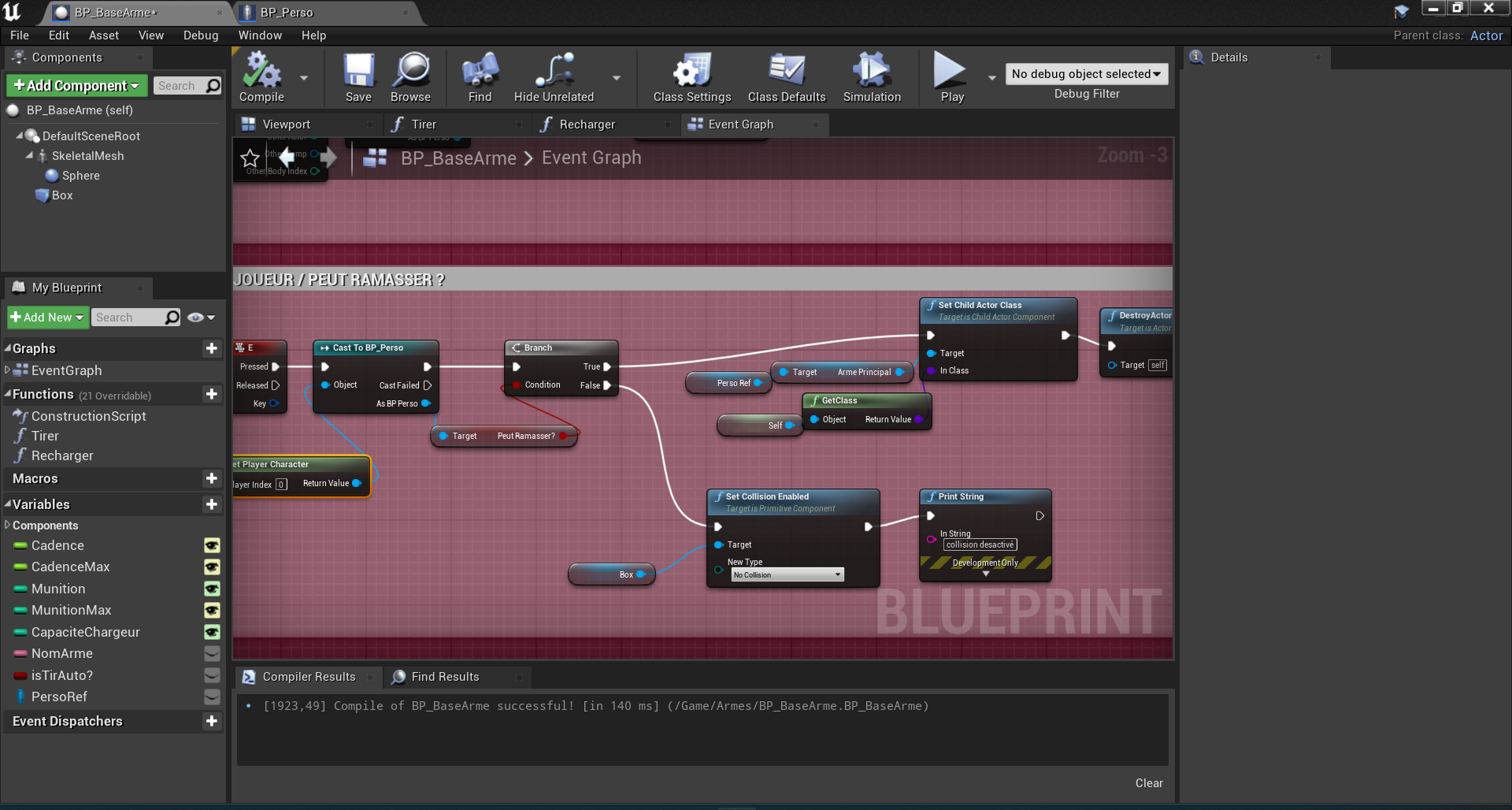Compile the blueprint
Screen dimensions: 1512x810
[x=261, y=77]
